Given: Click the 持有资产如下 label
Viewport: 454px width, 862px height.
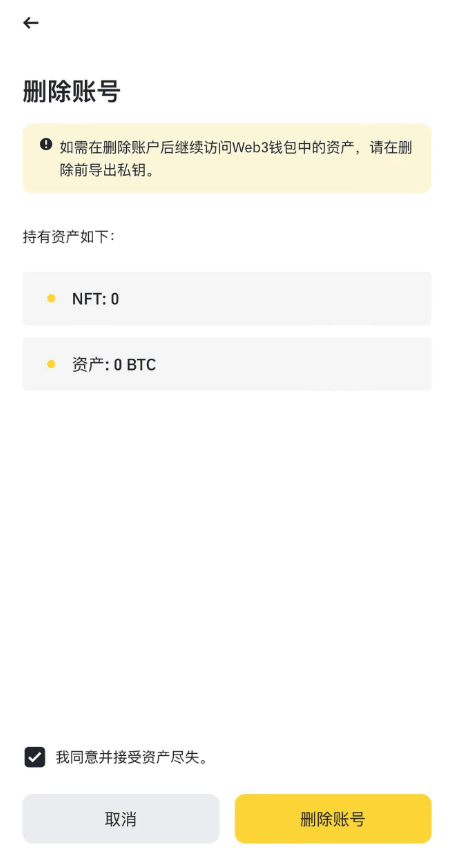Looking at the screenshot, I should pos(69,237).
